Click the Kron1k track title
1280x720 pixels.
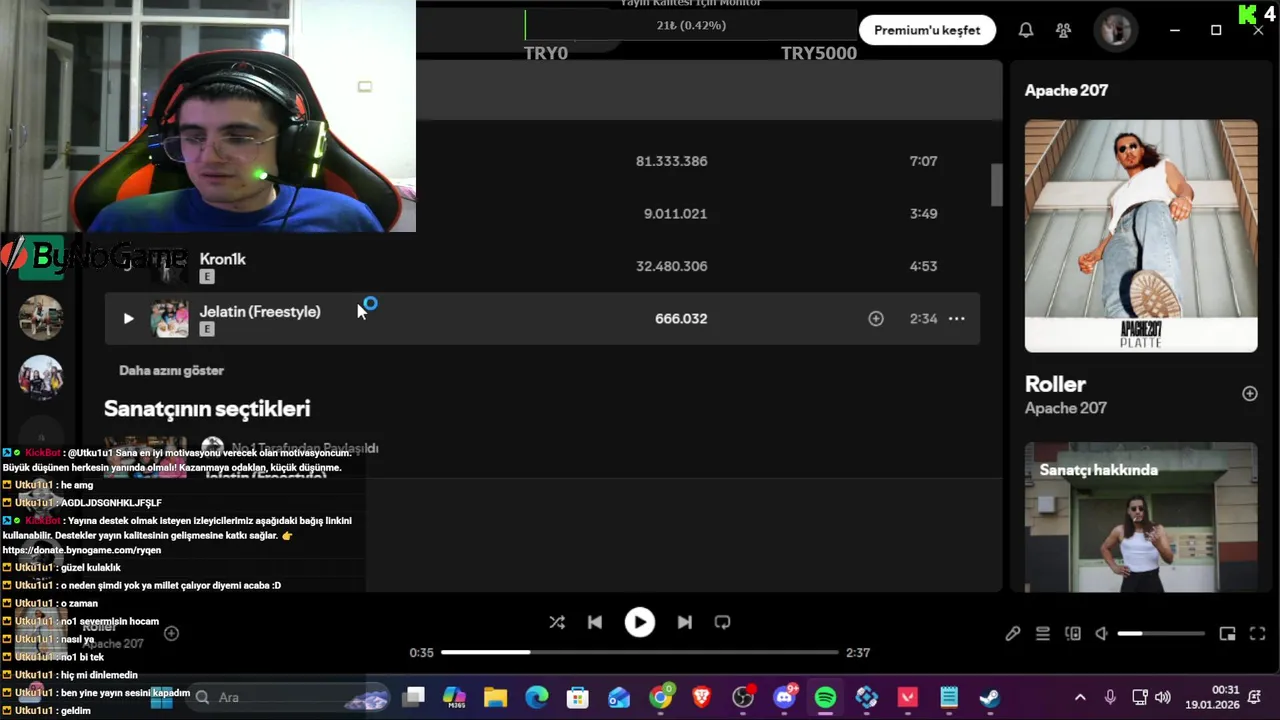coord(222,259)
